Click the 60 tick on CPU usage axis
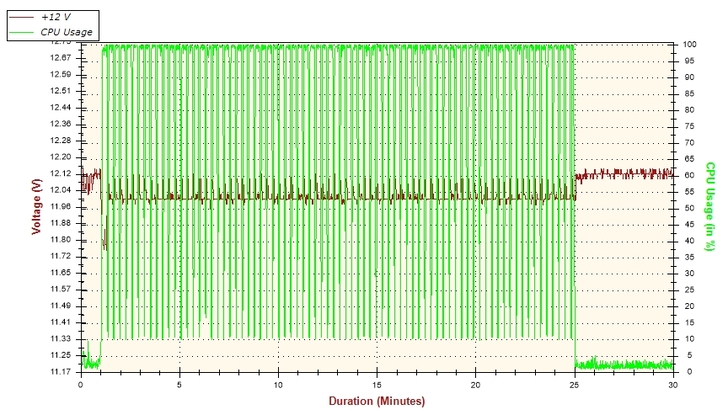 click(x=689, y=175)
